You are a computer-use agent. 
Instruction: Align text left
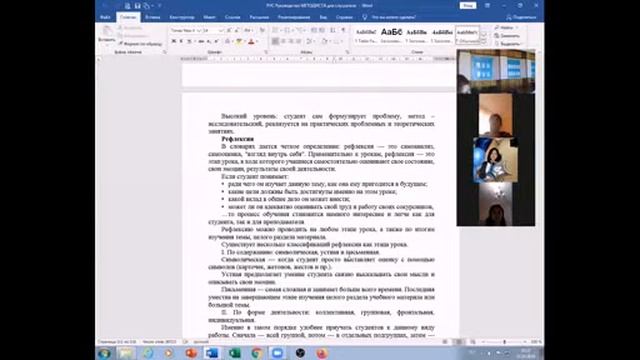pos(276,41)
